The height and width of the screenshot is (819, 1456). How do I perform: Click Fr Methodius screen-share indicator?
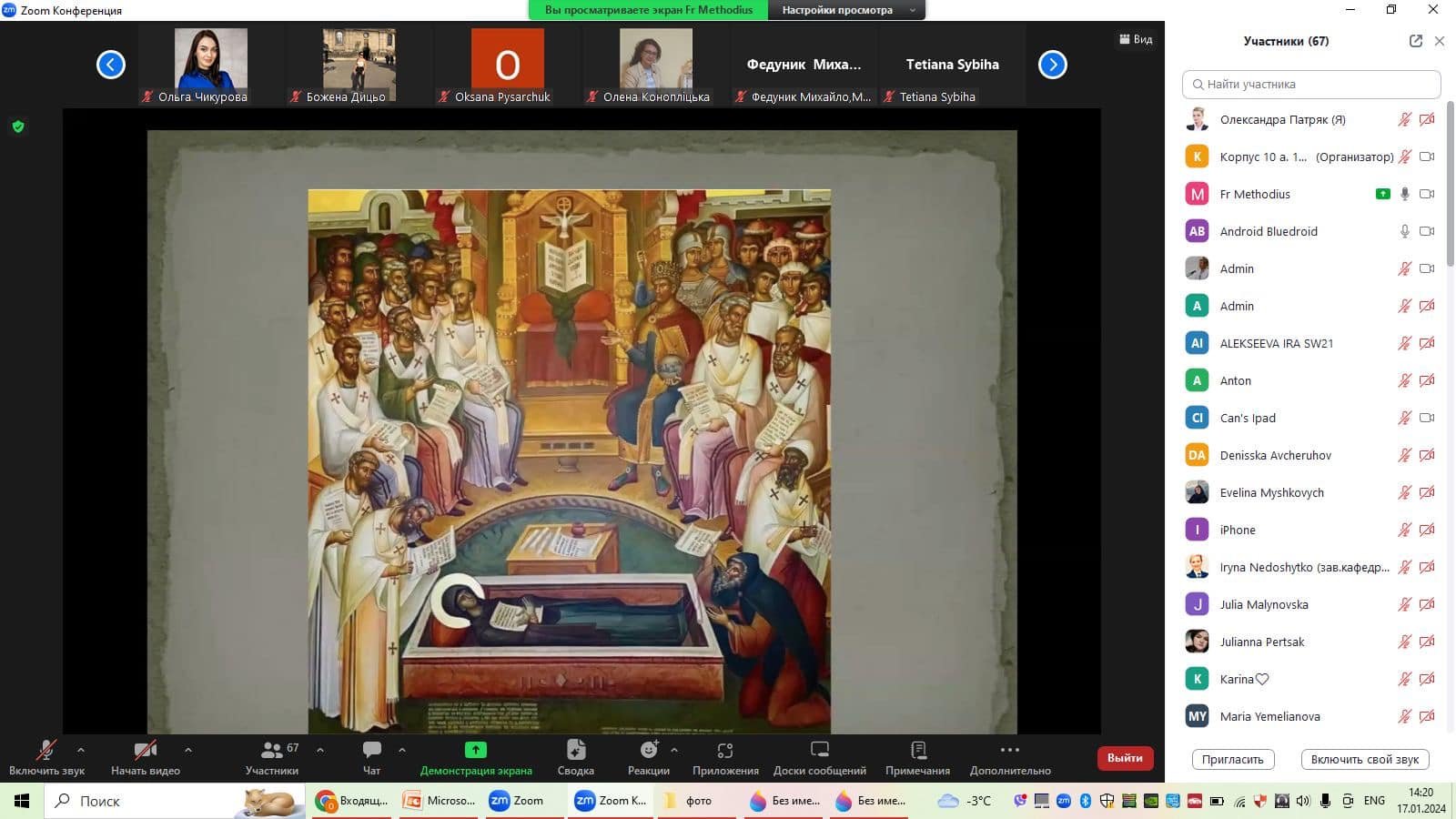coord(1383,194)
